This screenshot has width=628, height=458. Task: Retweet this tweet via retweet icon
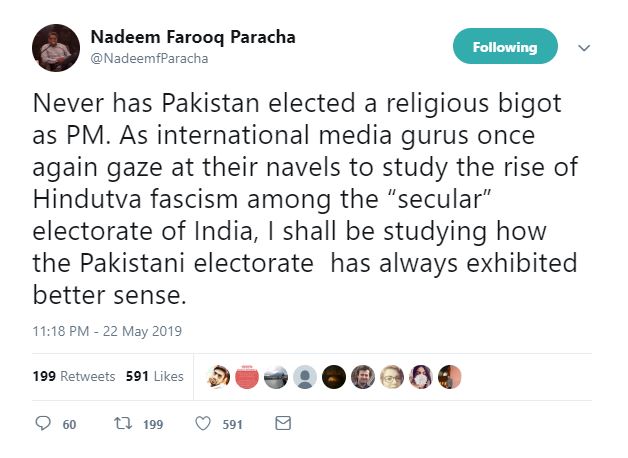coord(122,424)
